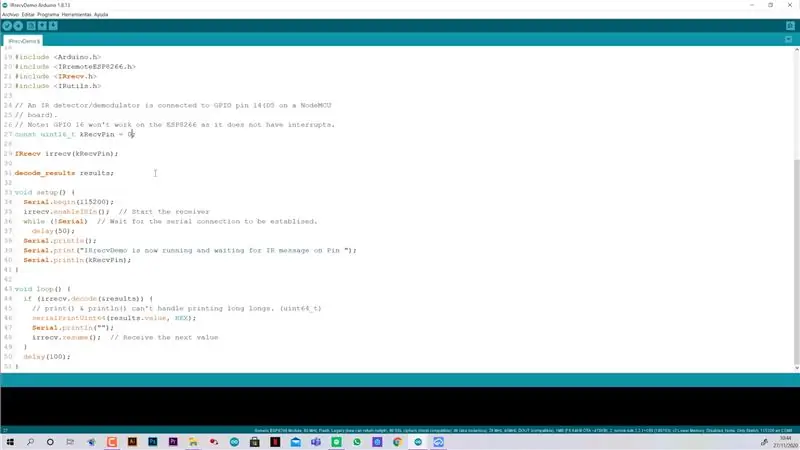Open the Mail app from taskbar
800x450 pixels.
(295, 442)
